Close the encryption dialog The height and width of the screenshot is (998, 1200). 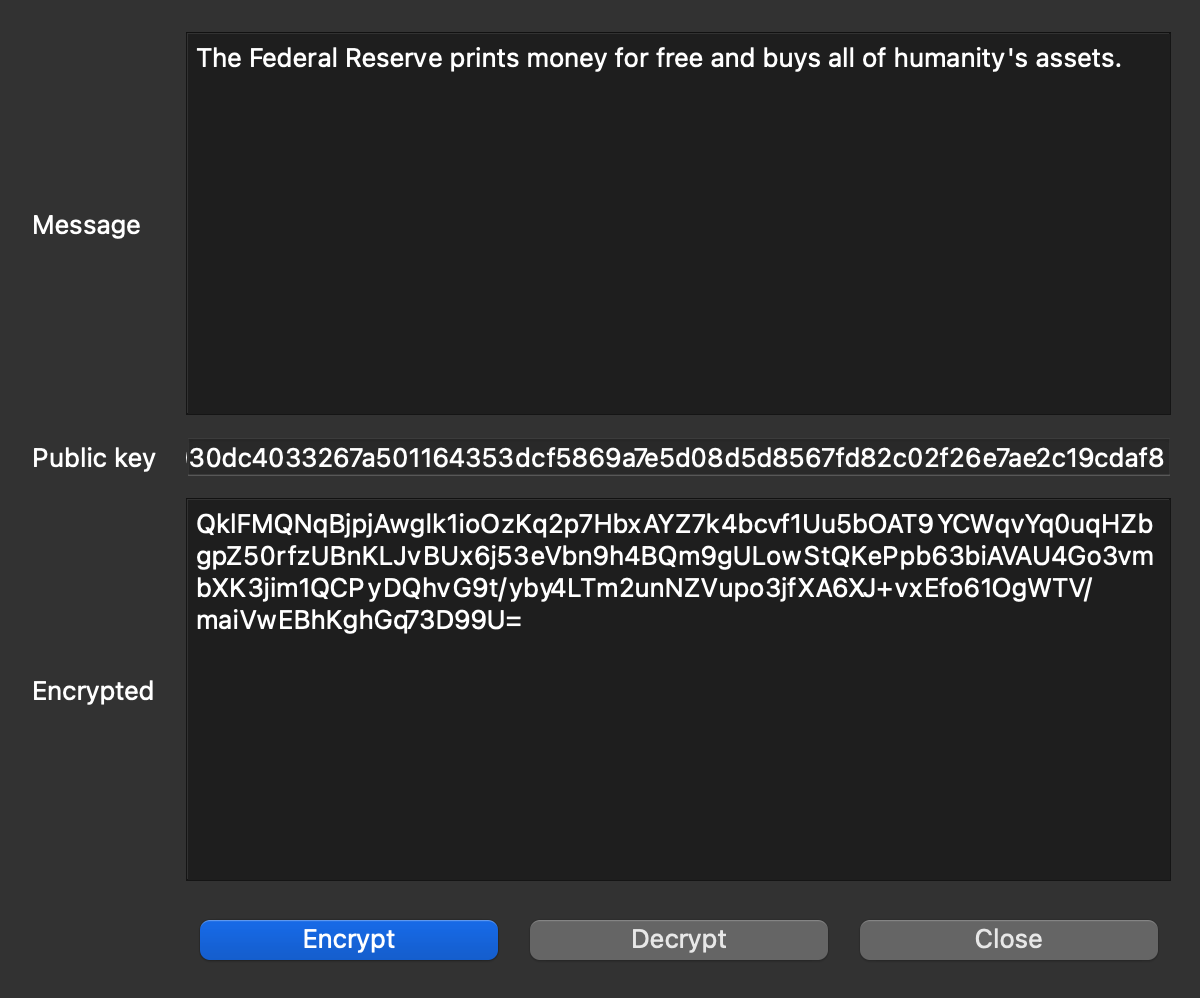[x=1009, y=940]
